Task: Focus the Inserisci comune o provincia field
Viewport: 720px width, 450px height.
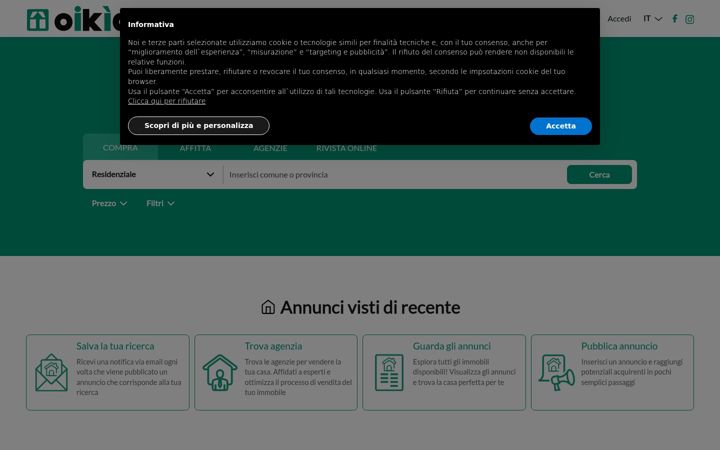Action: pos(395,174)
